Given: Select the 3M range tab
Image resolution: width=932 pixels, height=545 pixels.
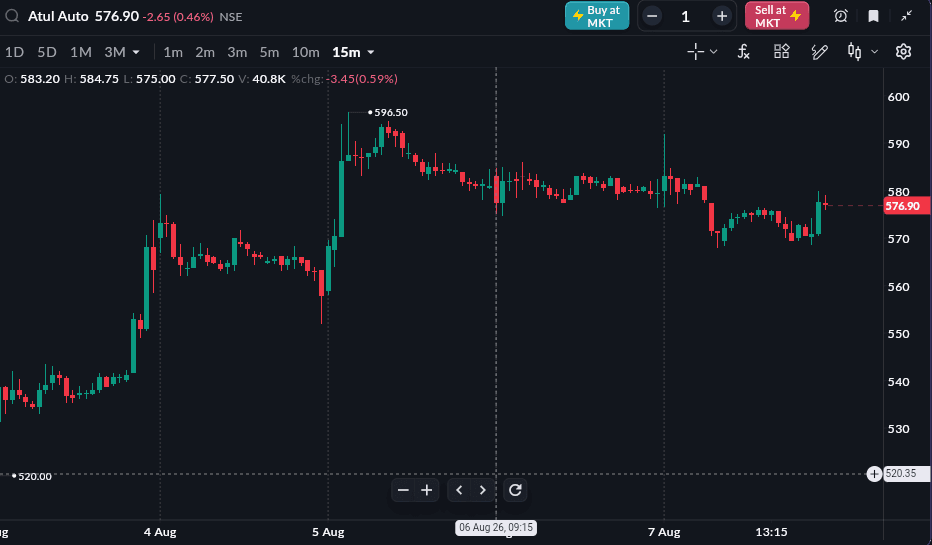Looking at the screenshot, I should (x=115, y=52).
